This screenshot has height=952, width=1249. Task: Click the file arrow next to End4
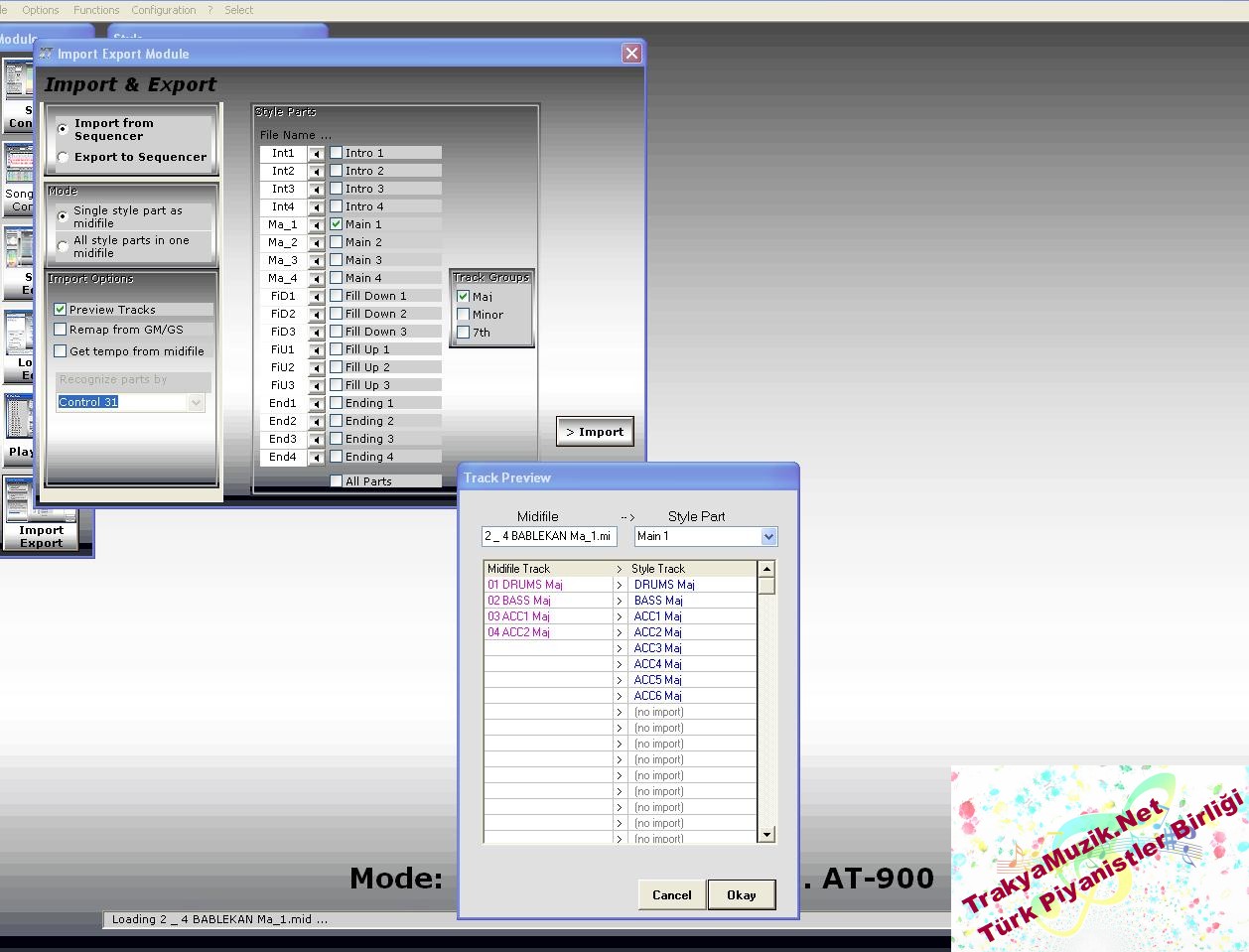[317, 458]
